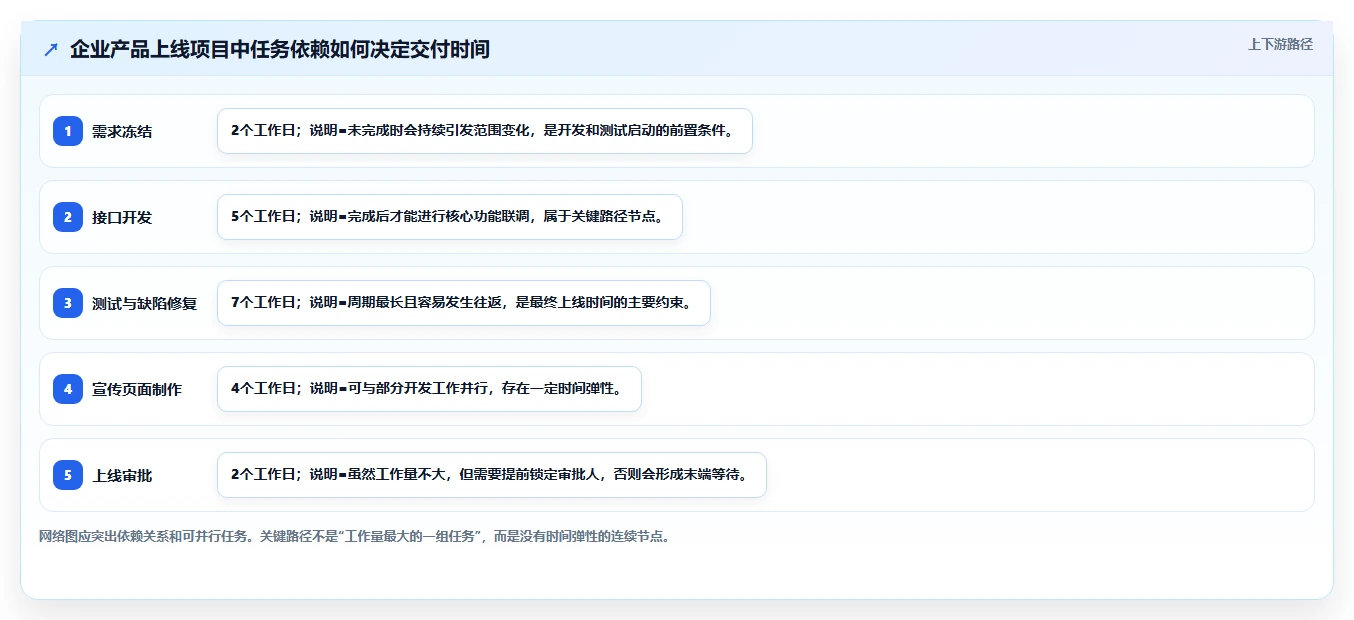The width and height of the screenshot is (1354, 620).
Task: Click the 上下游路径 label
Action: [x=1280, y=44]
